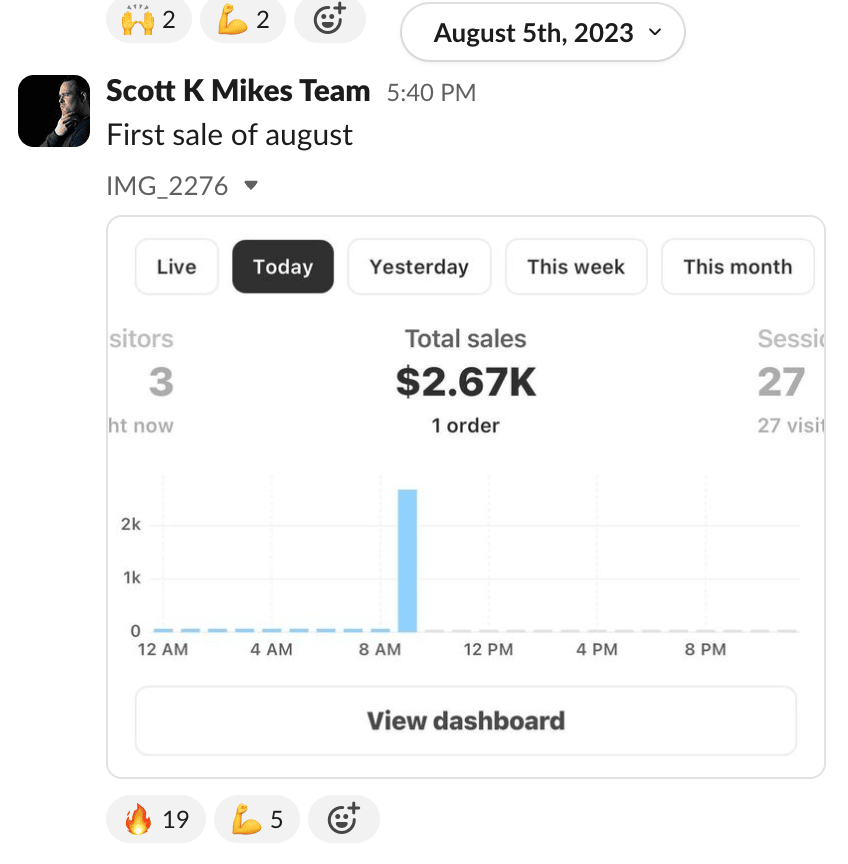Click the top flexed bicep reaction
This screenshot has width=848, height=864.
click(243, 18)
